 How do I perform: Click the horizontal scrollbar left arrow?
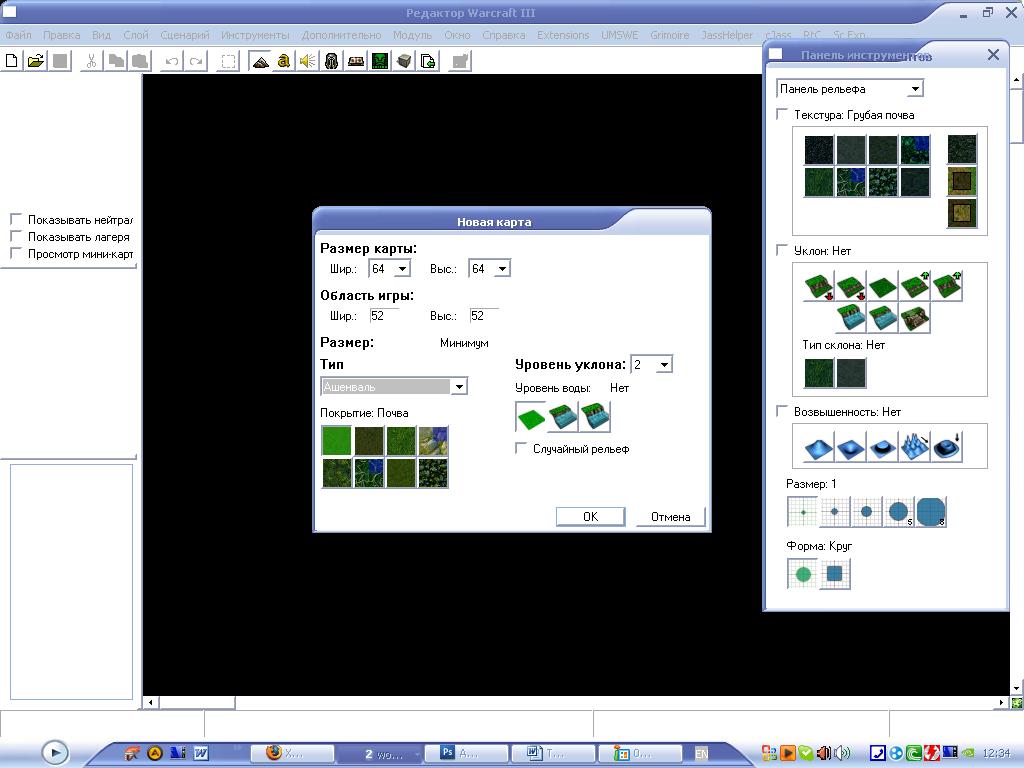151,703
